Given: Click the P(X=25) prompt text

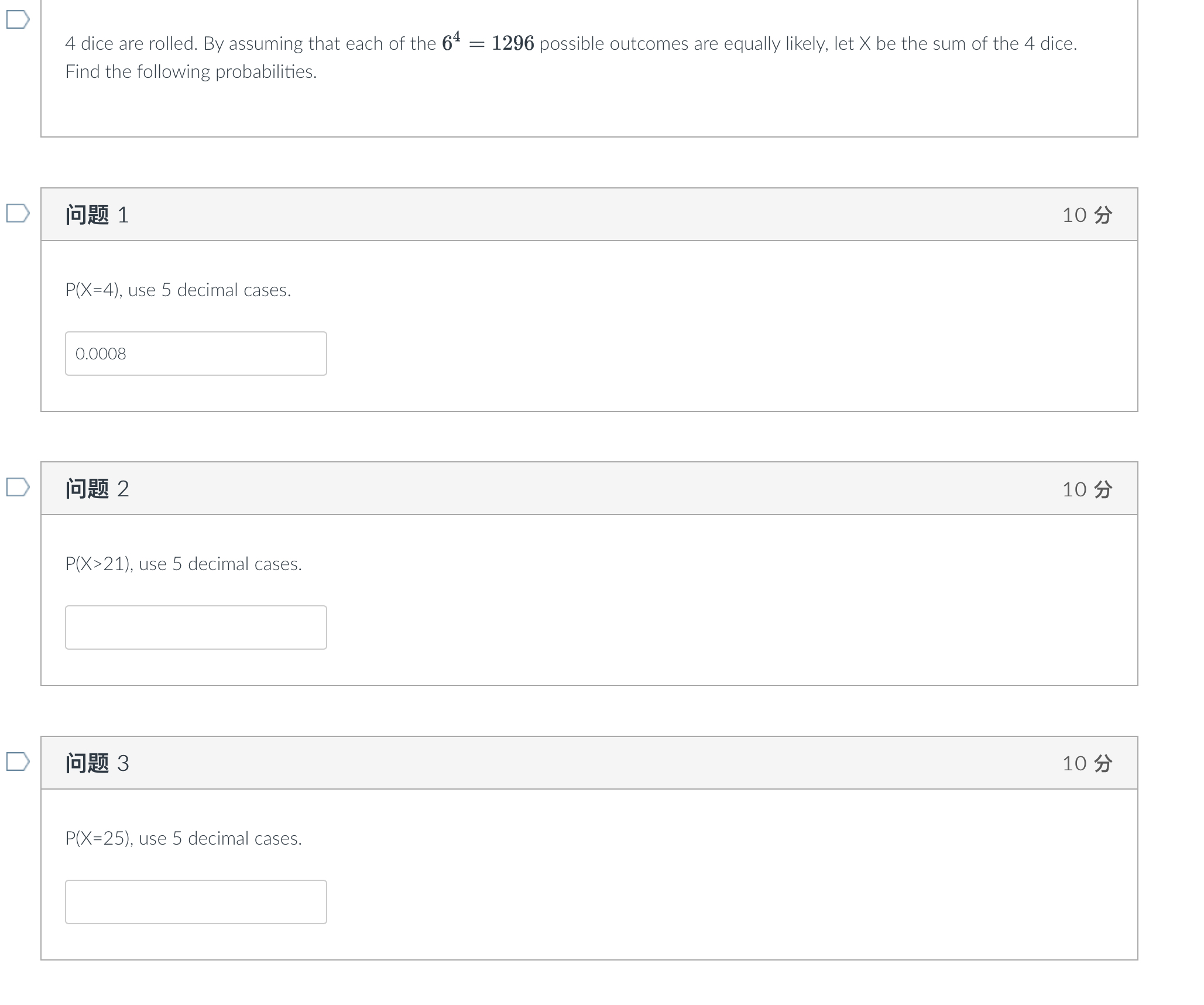Looking at the screenshot, I should pyautogui.click(x=183, y=838).
